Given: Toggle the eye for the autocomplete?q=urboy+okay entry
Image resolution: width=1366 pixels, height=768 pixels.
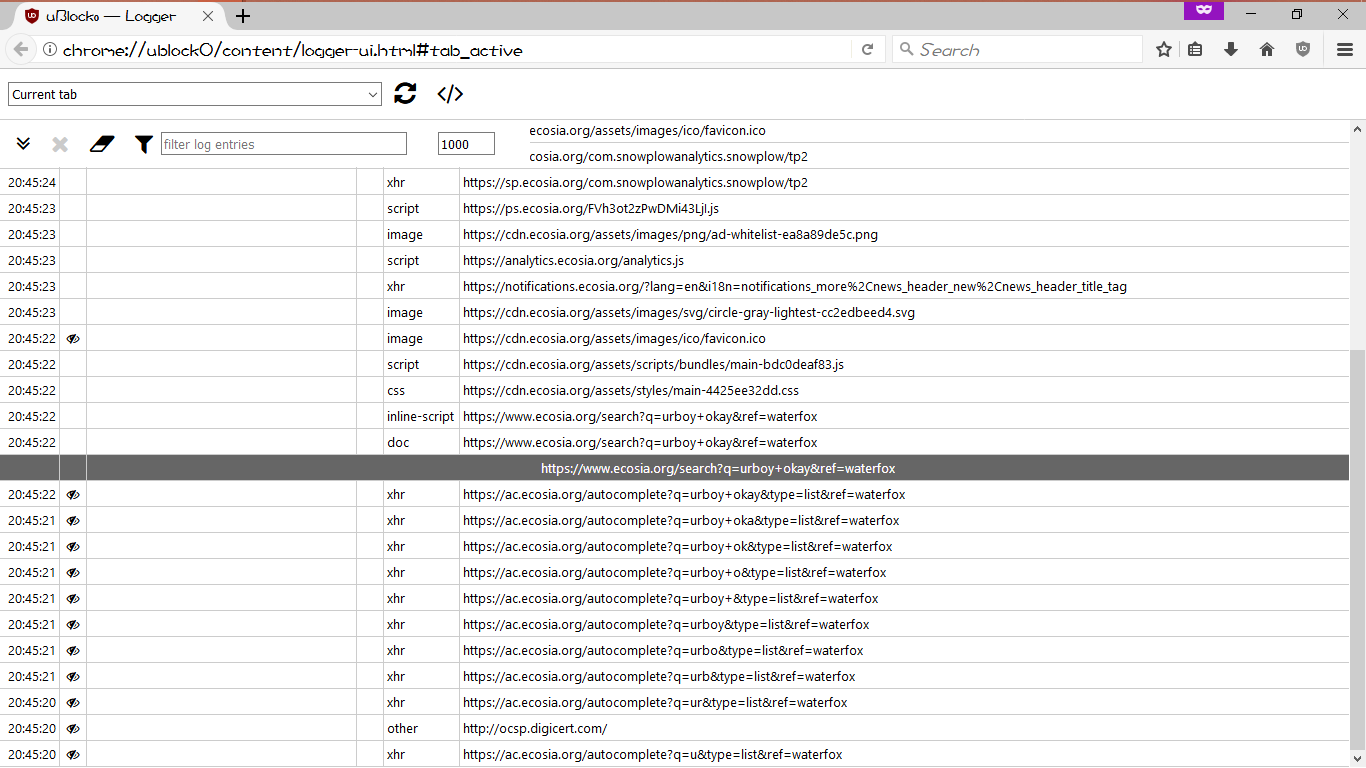Looking at the screenshot, I should coord(72,494).
